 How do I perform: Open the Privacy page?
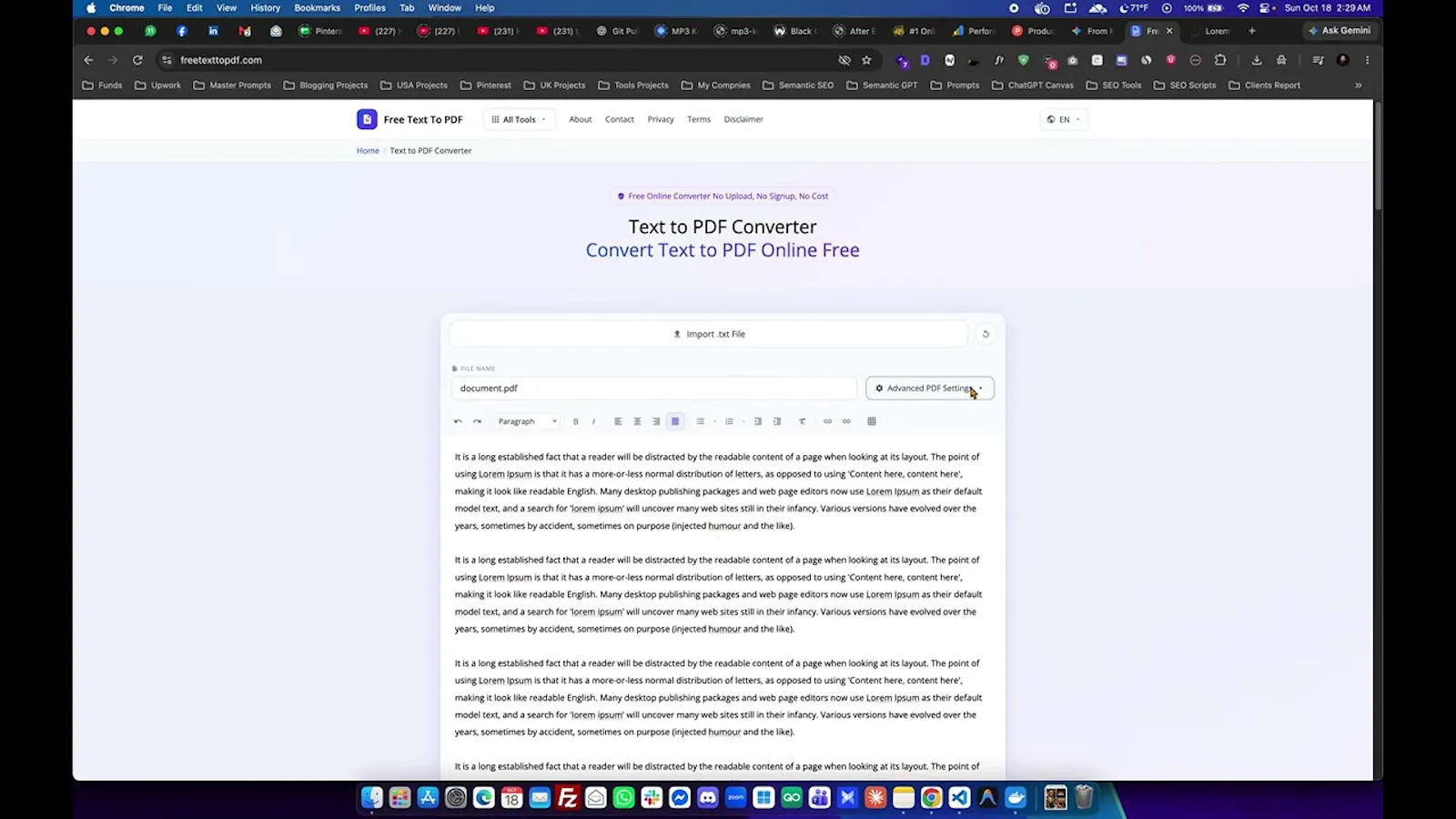[661, 119]
